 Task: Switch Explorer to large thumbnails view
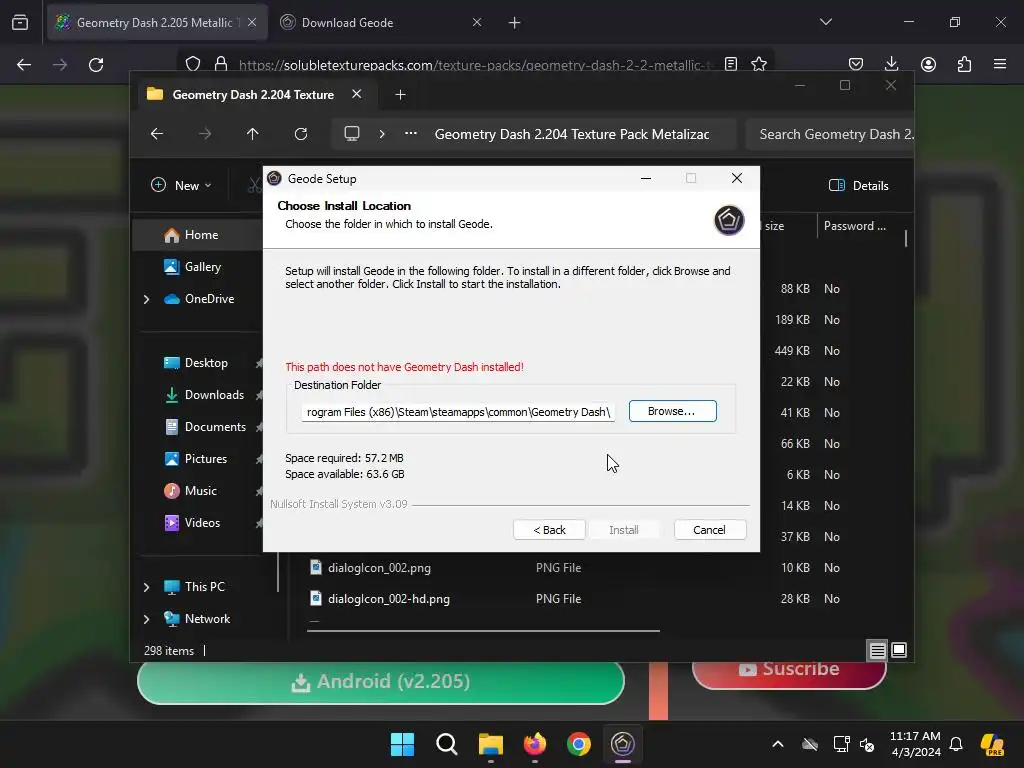[899, 650]
